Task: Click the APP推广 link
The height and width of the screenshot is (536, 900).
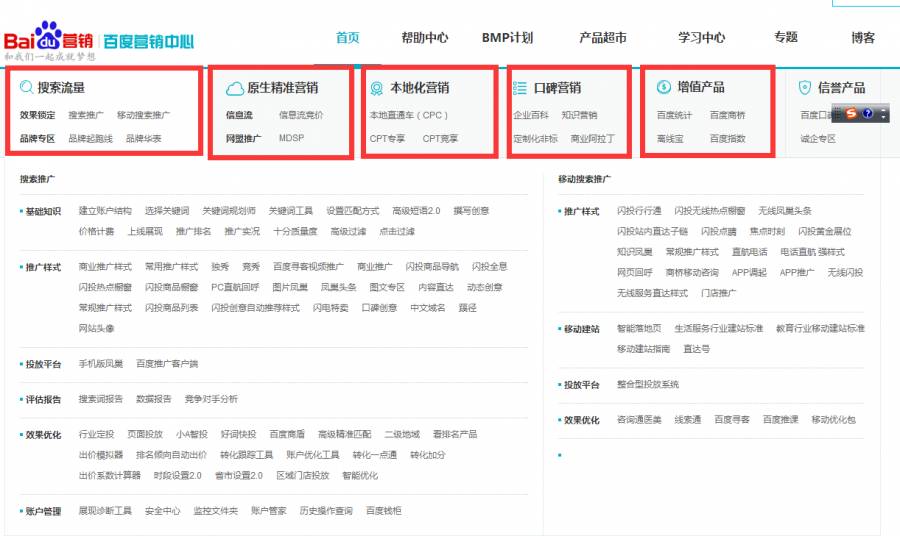Action: [x=797, y=272]
